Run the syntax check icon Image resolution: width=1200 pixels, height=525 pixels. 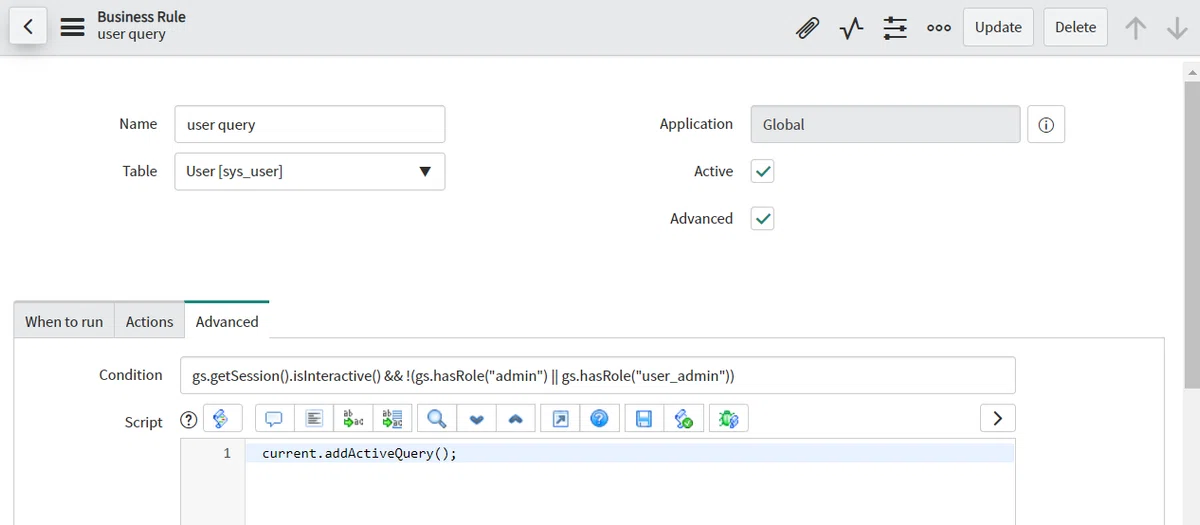pyautogui.click(x=685, y=419)
